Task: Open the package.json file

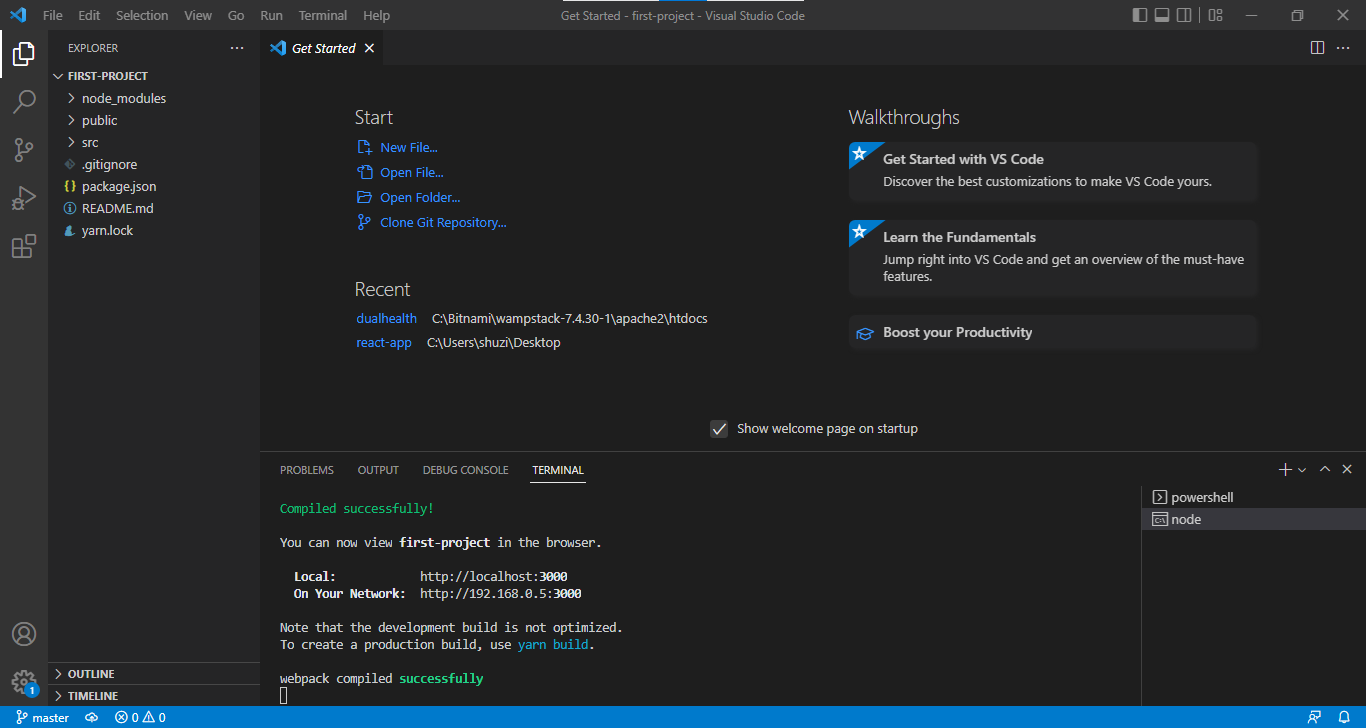Action: [154, 186]
